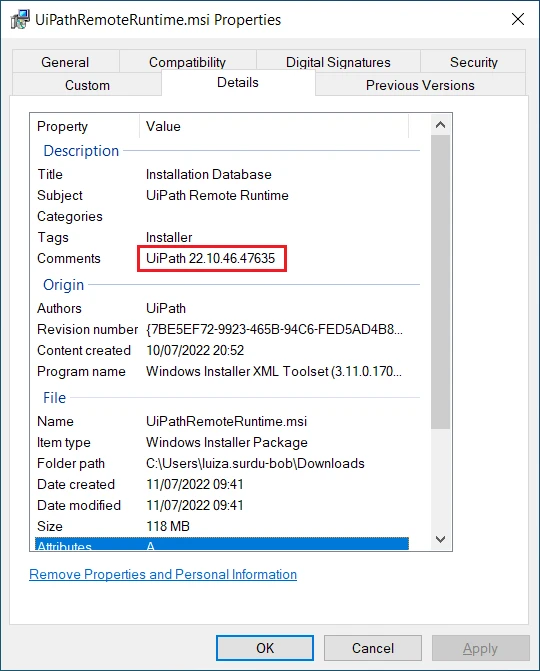This screenshot has height=671, width=540.
Task: Dismiss the dialog with Cancel
Action: click(x=373, y=648)
